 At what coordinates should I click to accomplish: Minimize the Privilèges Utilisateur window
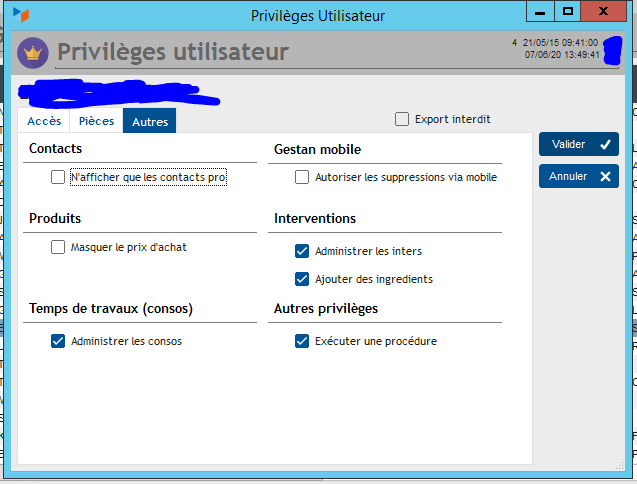click(x=541, y=11)
